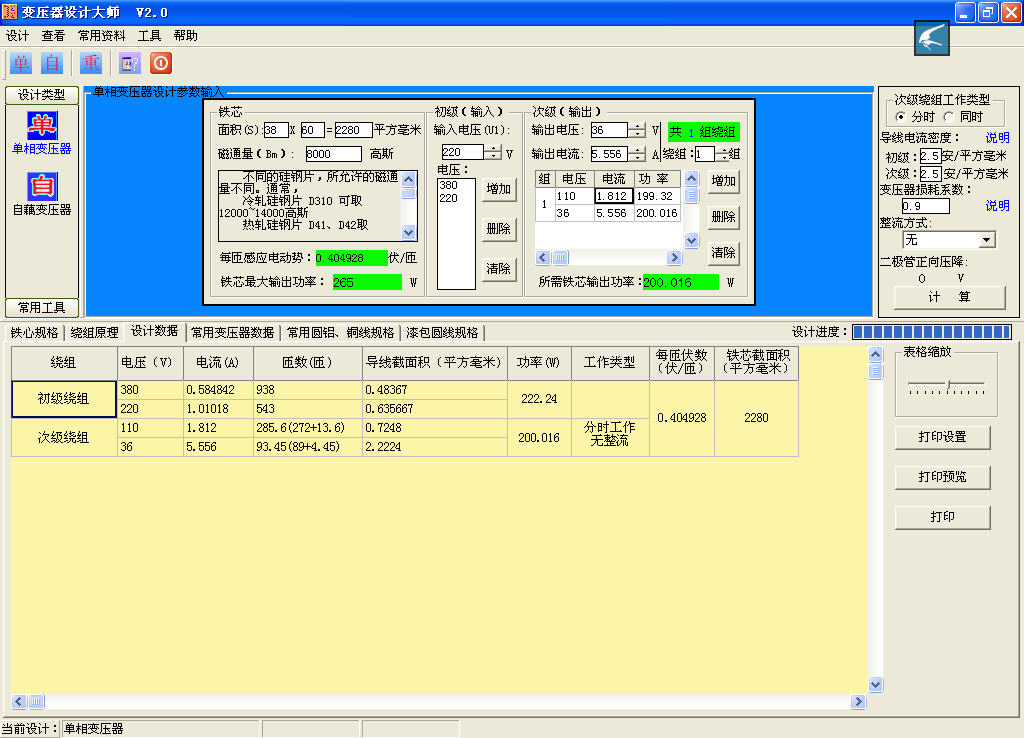Click the 绕组 count spinner arrows
The width and height of the screenshot is (1024, 738).
[x=722, y=154]
